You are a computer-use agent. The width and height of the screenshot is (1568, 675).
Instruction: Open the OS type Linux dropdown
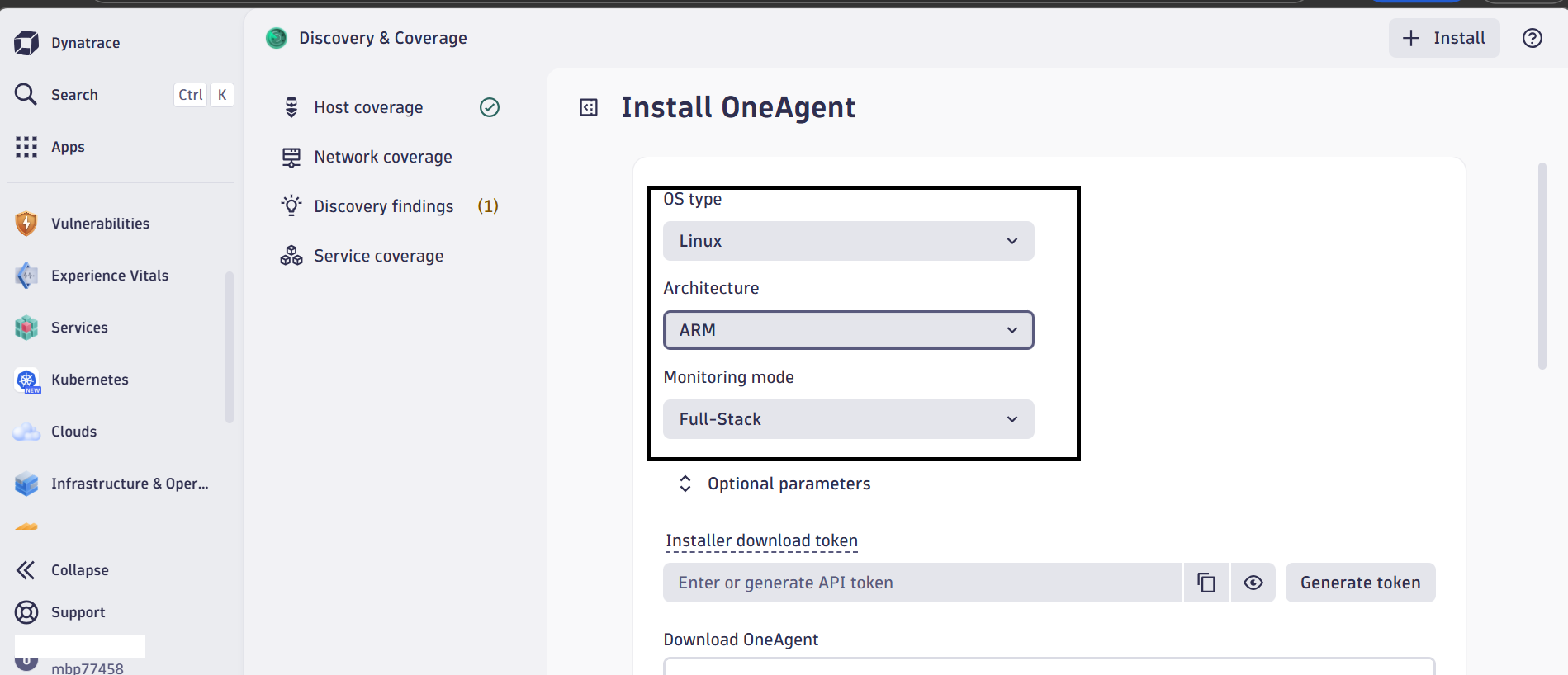[849, 241]
